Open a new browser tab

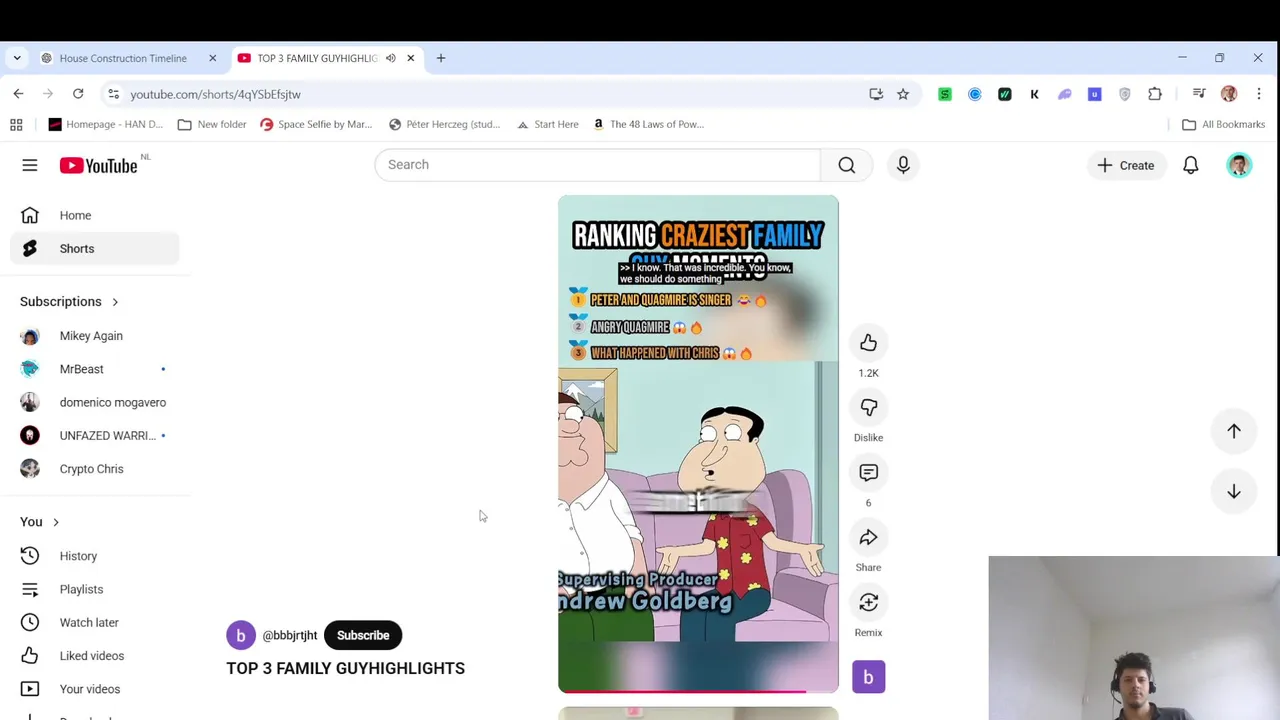pos(441,58)
